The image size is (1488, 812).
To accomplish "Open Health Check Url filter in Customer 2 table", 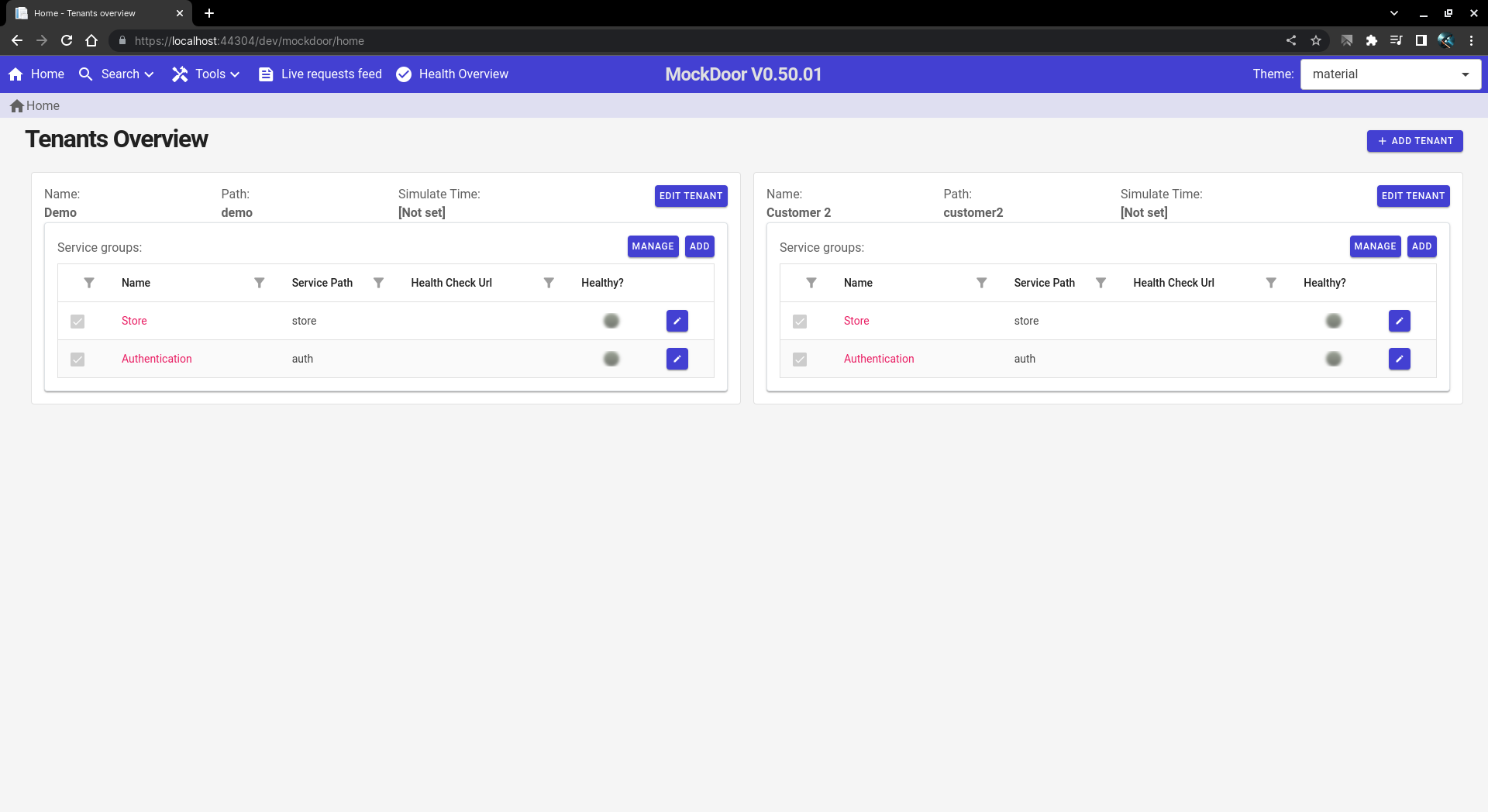I will tap(1271, 283).
